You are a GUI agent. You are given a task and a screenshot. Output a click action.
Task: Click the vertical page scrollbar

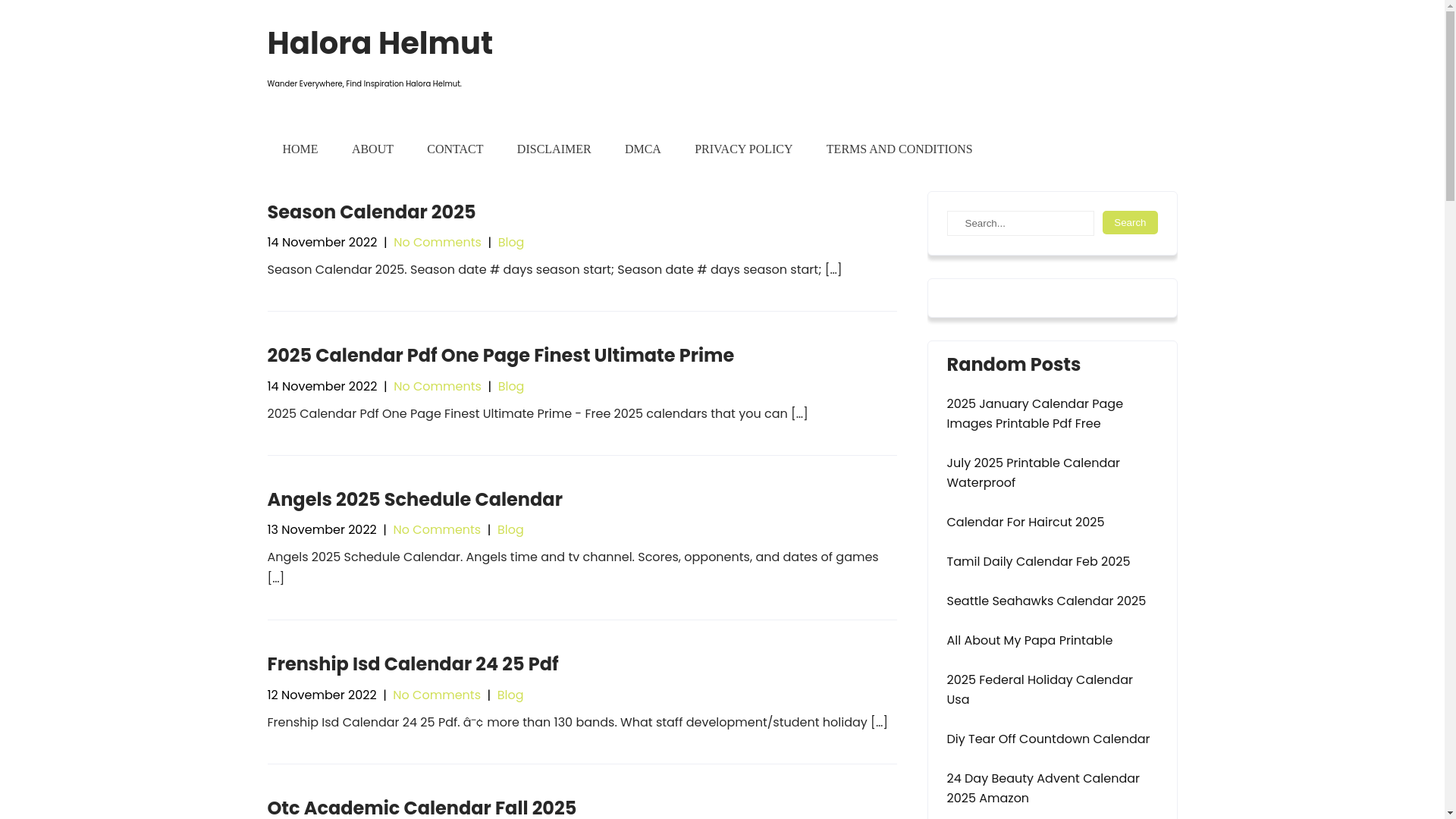[x=1450, y=409]
